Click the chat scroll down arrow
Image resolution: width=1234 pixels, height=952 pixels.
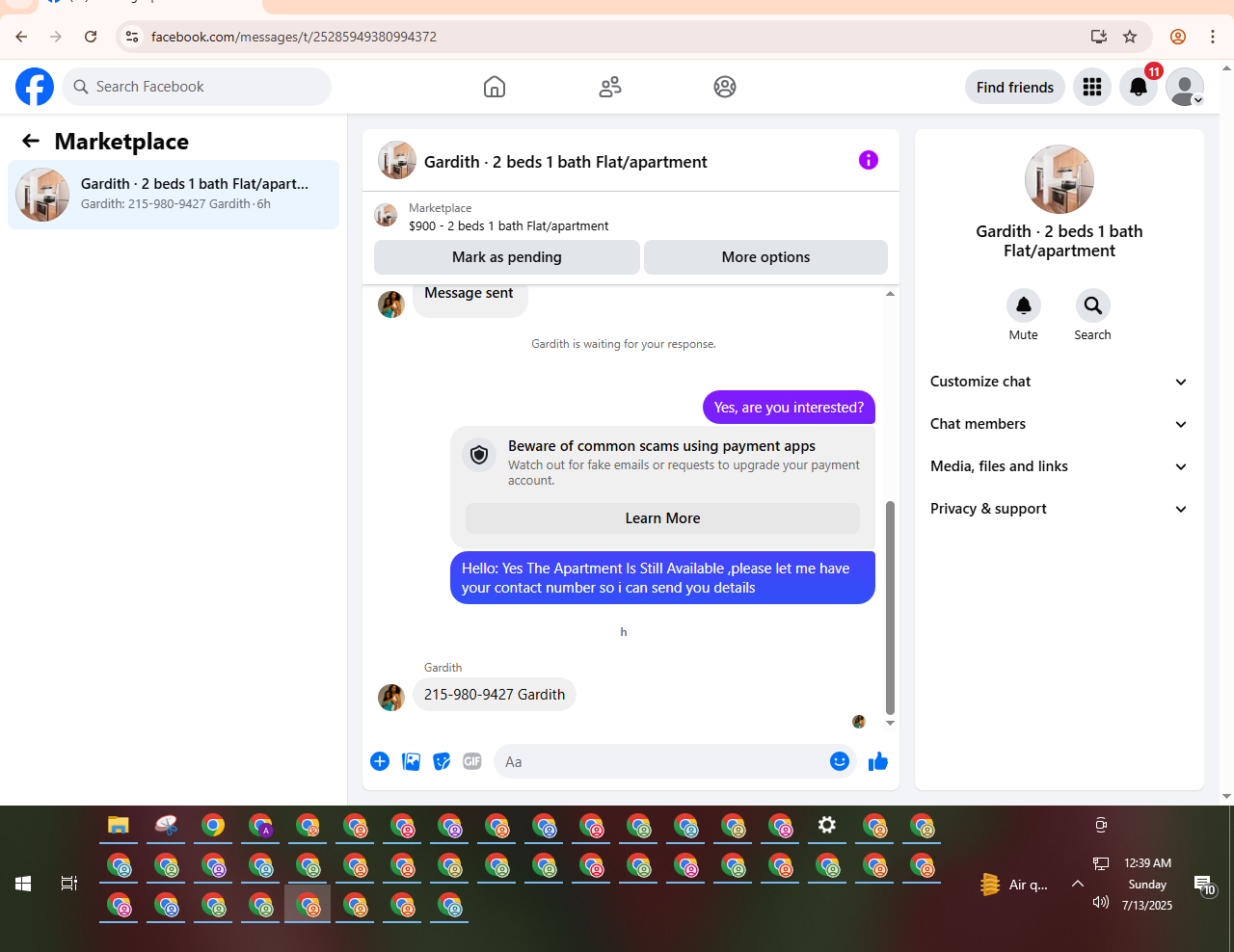pyautogui.click(x=890, y=723)
